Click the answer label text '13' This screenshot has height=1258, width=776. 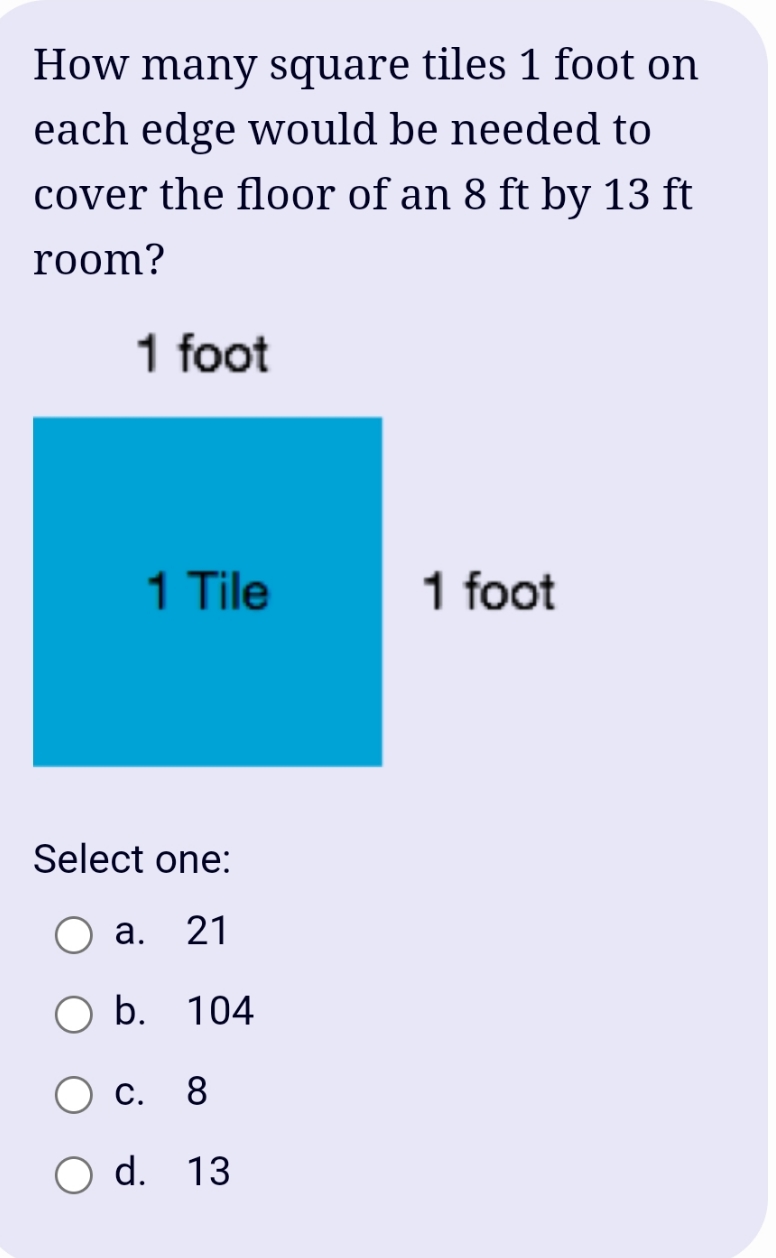click(209, 1172)
